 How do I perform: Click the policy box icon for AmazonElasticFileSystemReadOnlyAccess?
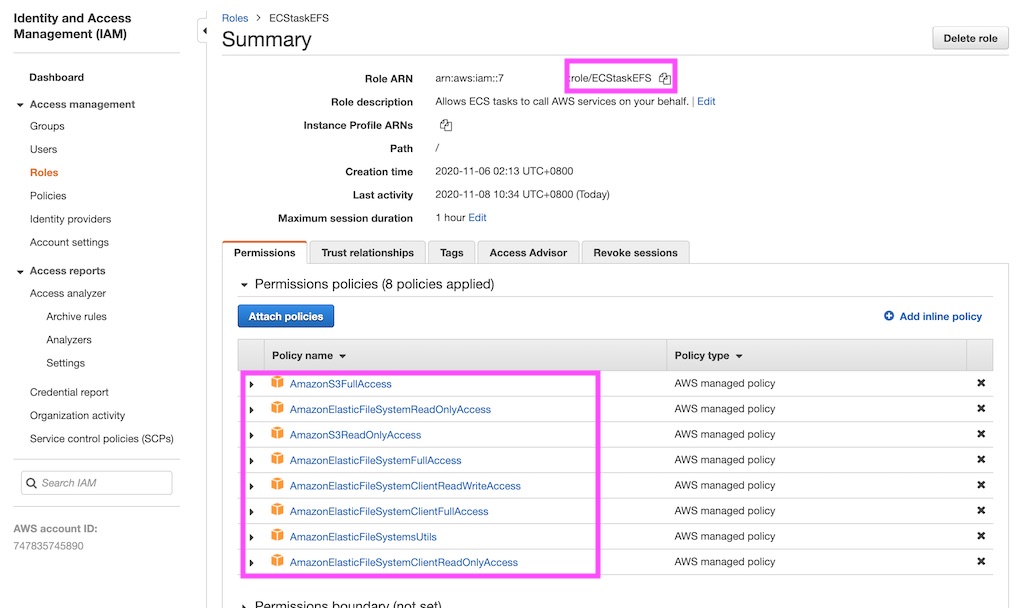[x=278, y=408]
